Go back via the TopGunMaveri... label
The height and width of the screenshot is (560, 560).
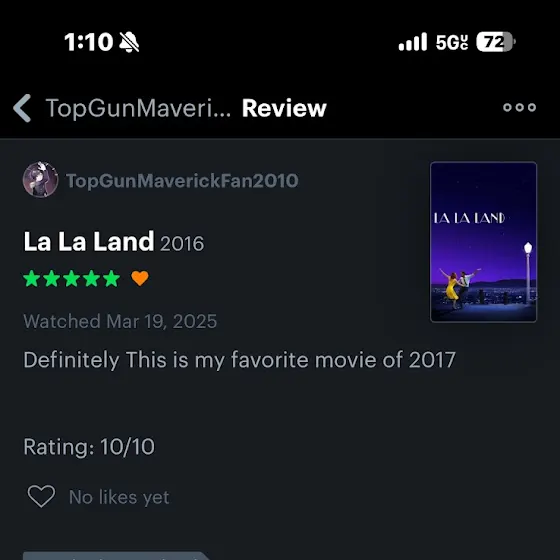(138, 108)
